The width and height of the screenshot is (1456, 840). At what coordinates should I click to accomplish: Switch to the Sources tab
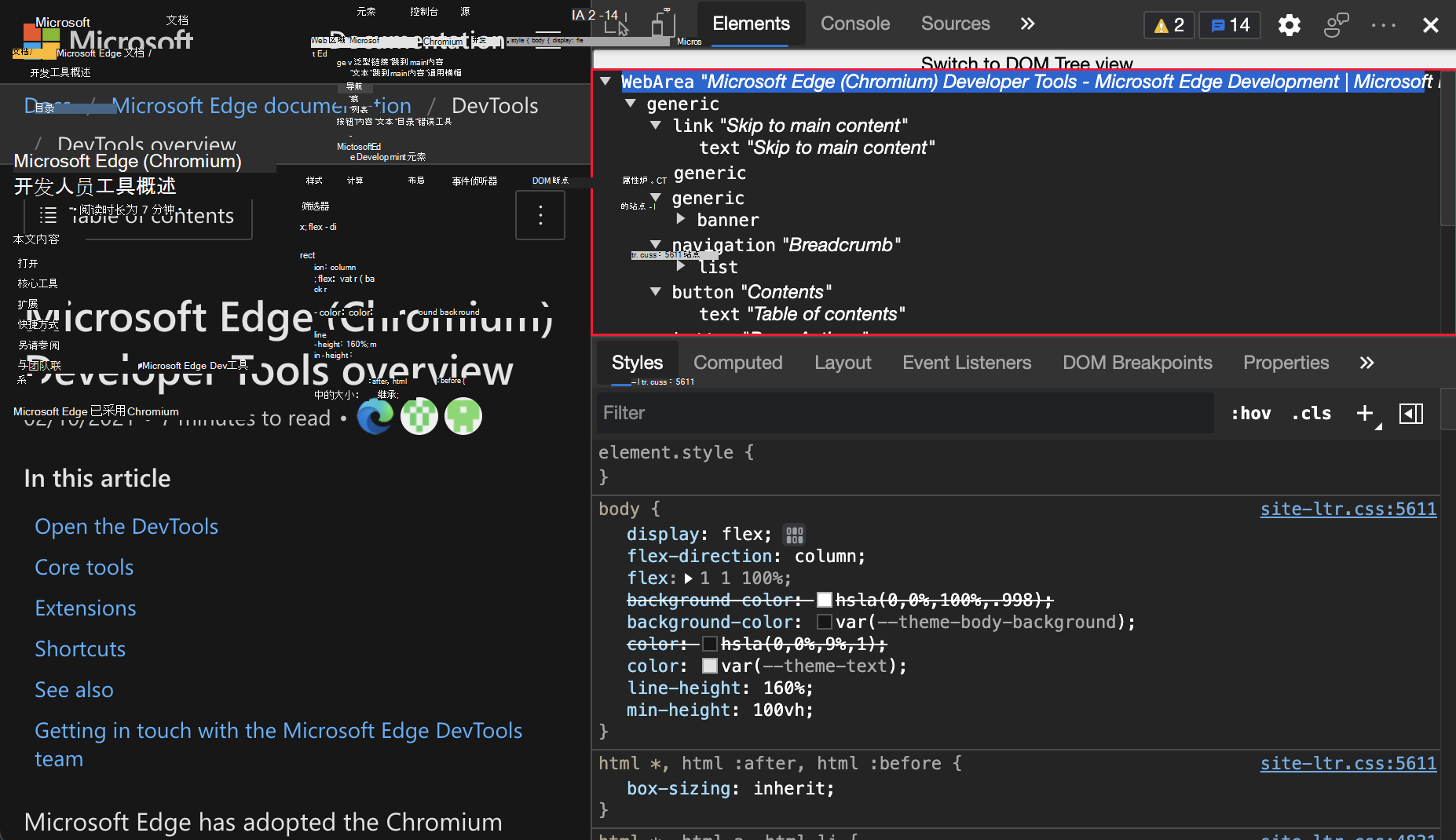coord(955,24)
